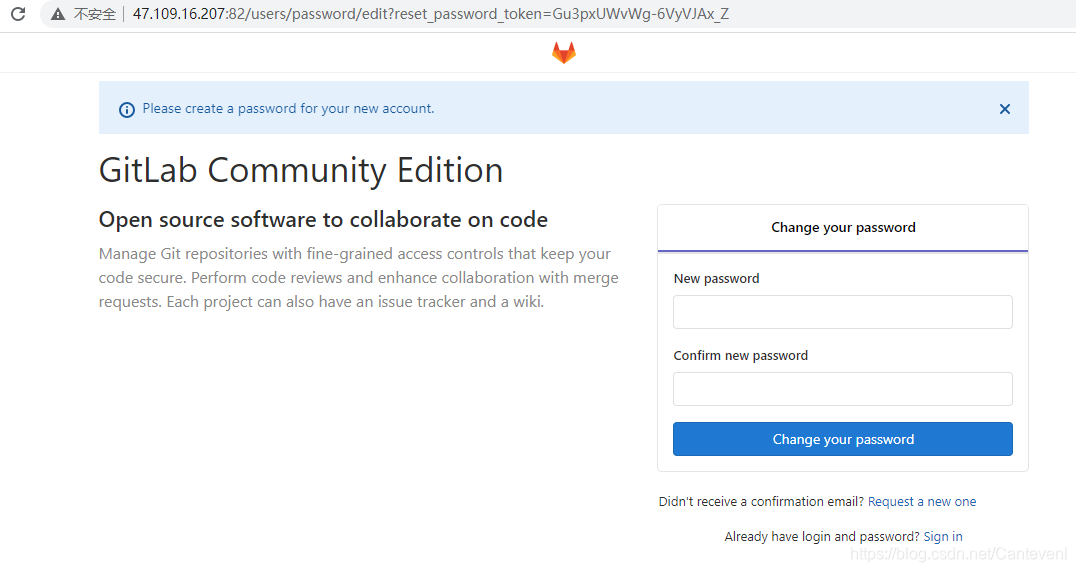Click the info icon in the blue alert
Image resolution: width=1076 pixels, height=572 pixels.
point(127,110)
